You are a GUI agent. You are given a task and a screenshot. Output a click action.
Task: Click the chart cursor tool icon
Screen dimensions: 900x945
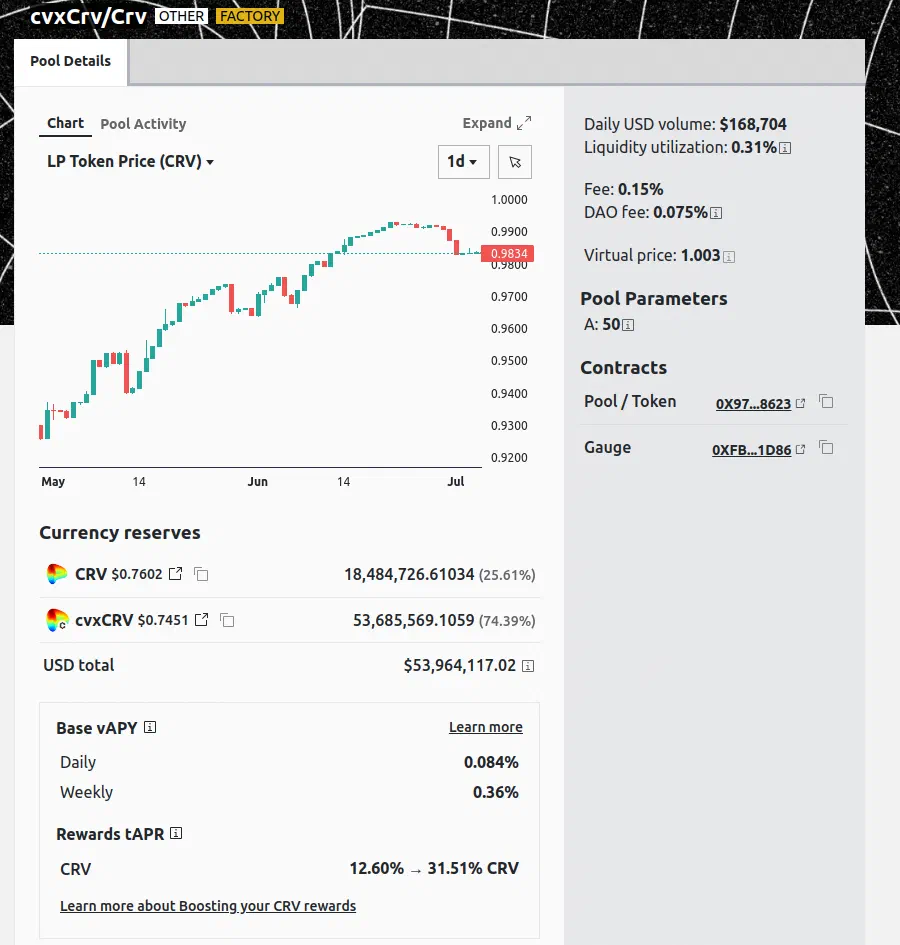[515, 162]
